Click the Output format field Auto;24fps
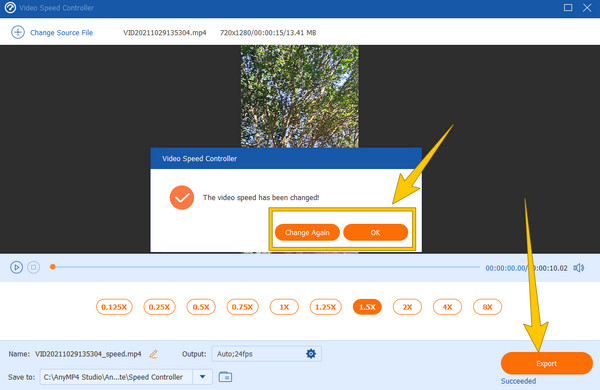The width and height of the screenshot is (600, 390). coord(266,354)
